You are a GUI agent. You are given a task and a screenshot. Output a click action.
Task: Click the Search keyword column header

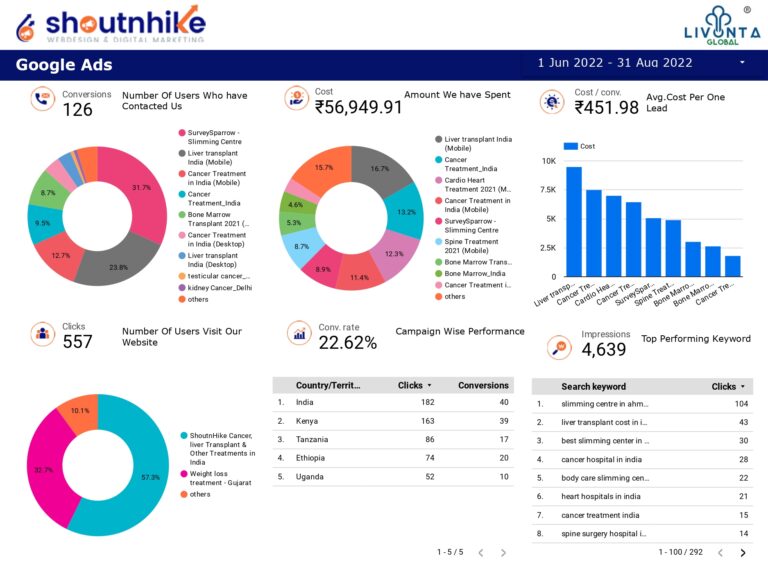593,386
